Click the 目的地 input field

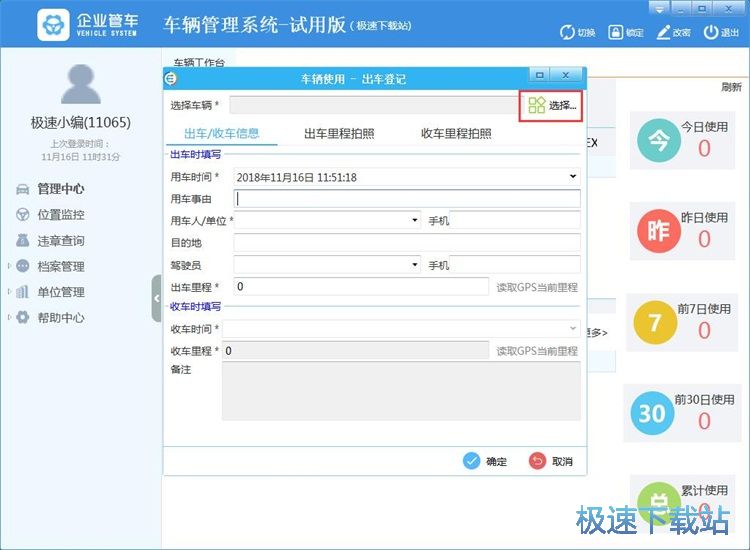click(x=407, y=242)
